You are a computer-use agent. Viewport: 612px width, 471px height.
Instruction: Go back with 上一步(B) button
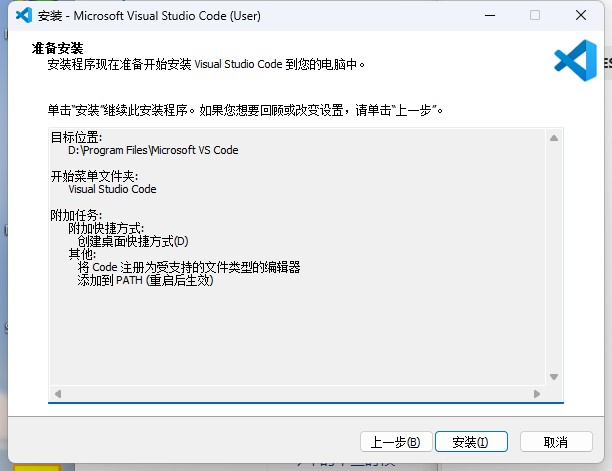pyautogui.click(x=396, y=442)
